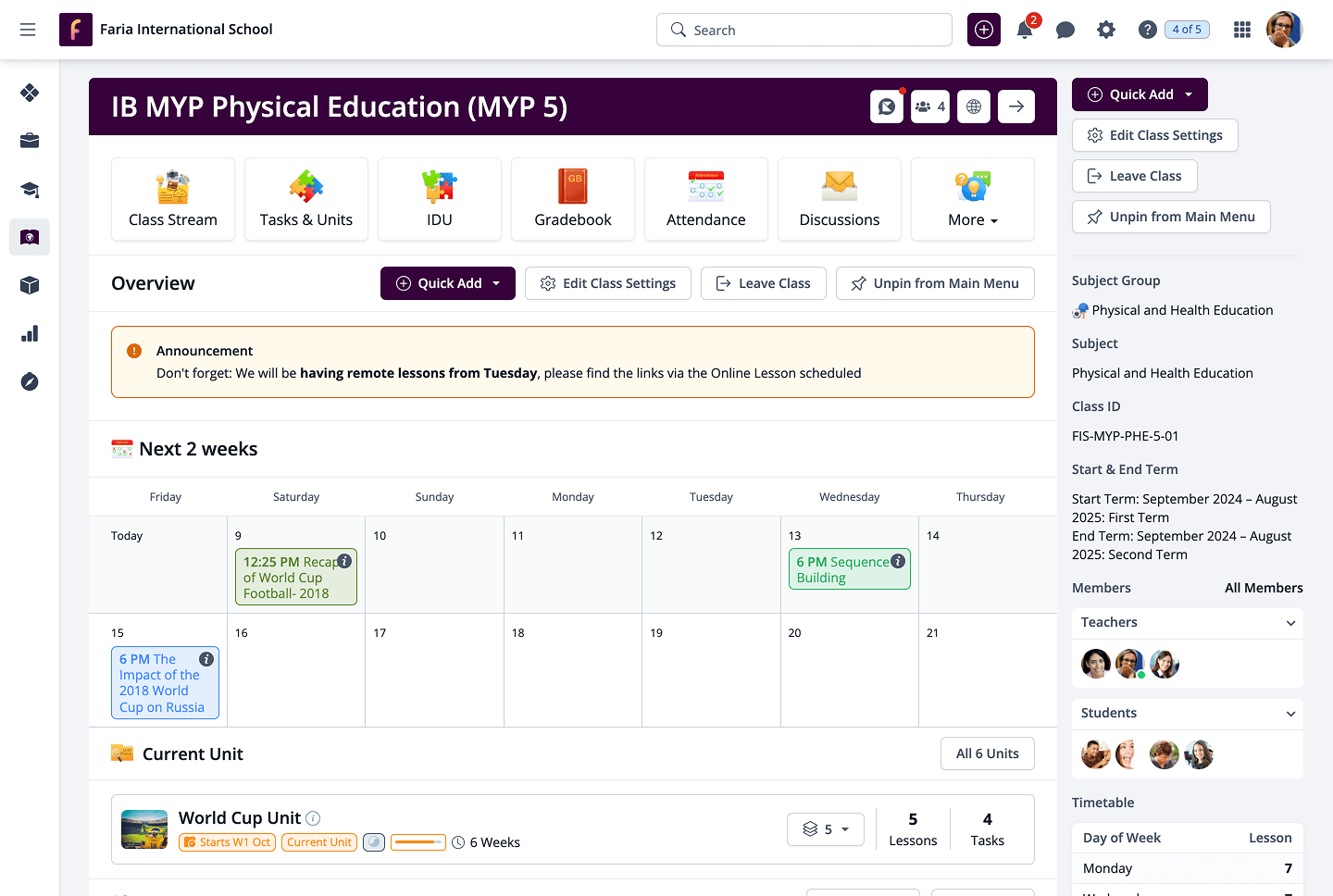The height and width of the screenshot is (896, 1333).
Task: Click the World Cup Unit thumbnail image
Action: (x=144, y=829)
